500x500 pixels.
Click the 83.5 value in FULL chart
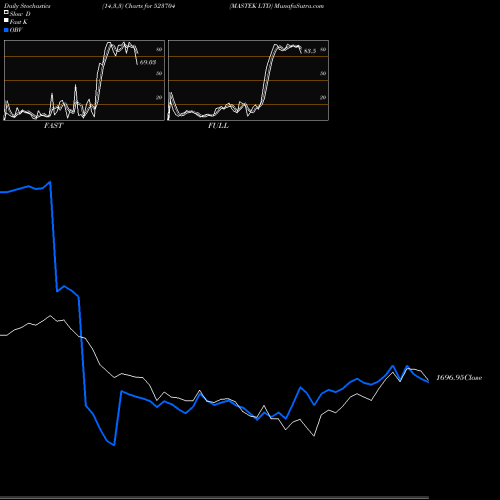310,51
